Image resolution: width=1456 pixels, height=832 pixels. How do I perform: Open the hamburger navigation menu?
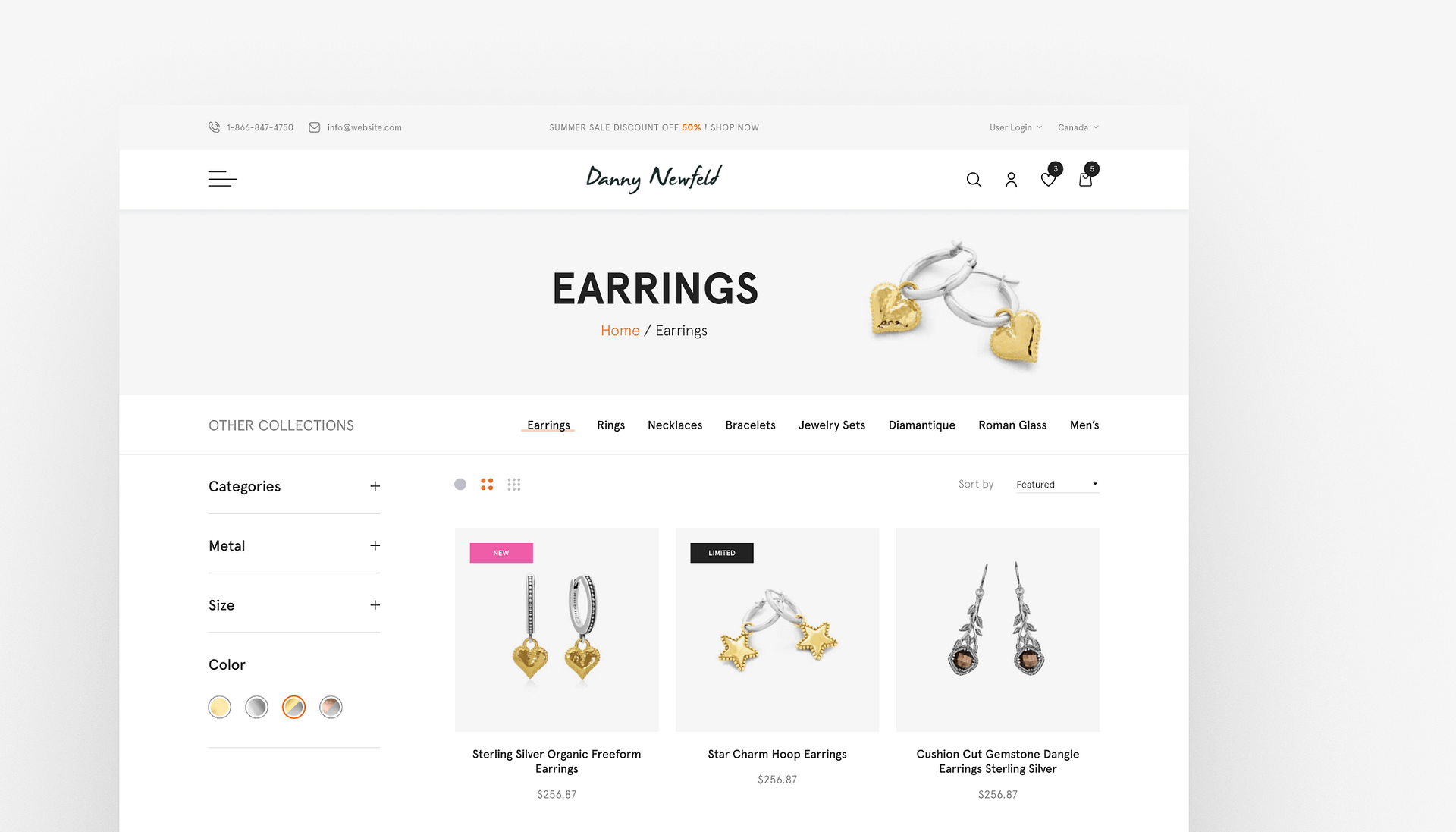(222, 179)
